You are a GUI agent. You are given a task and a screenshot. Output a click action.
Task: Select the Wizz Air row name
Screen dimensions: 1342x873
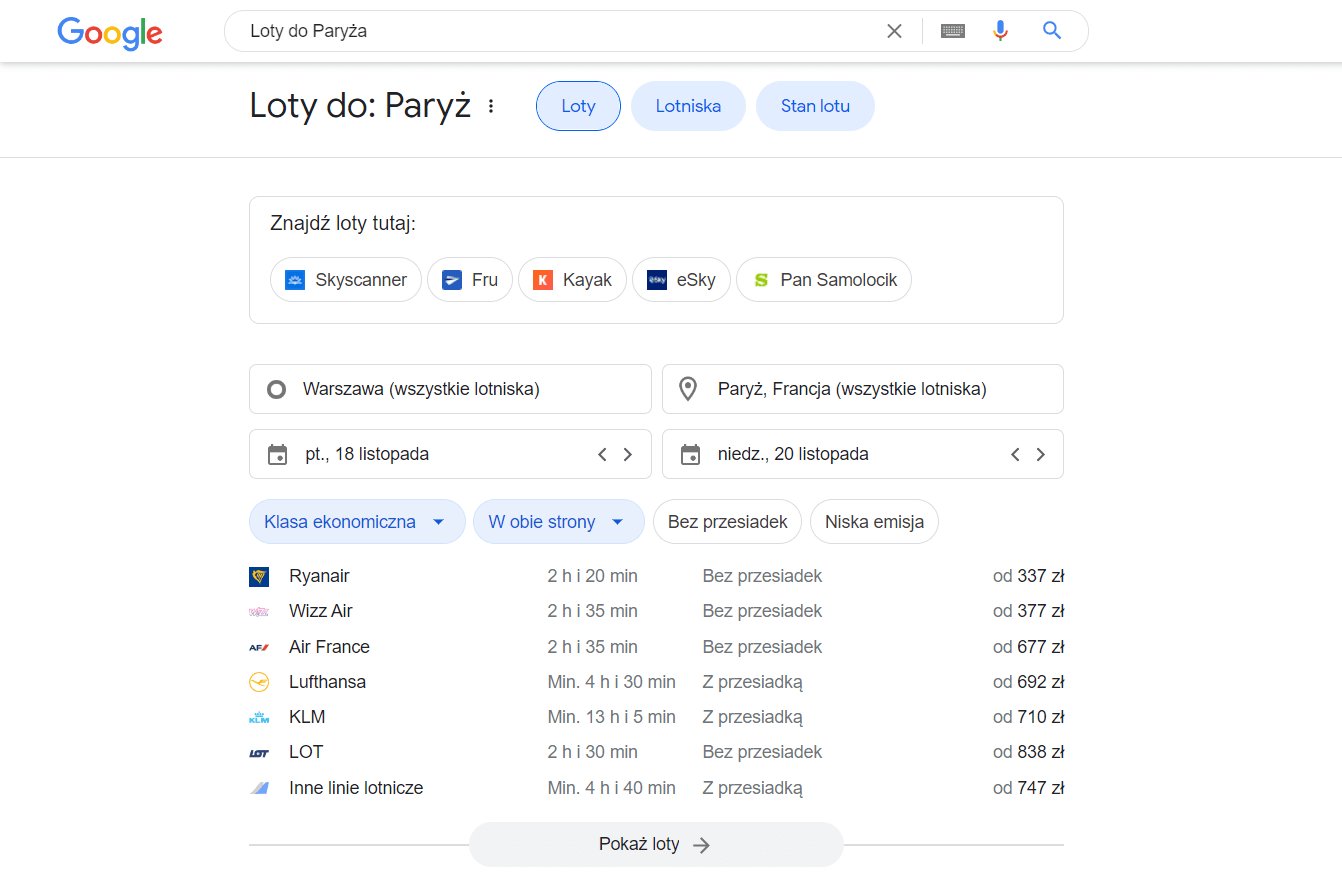click(x=321, y=611)
